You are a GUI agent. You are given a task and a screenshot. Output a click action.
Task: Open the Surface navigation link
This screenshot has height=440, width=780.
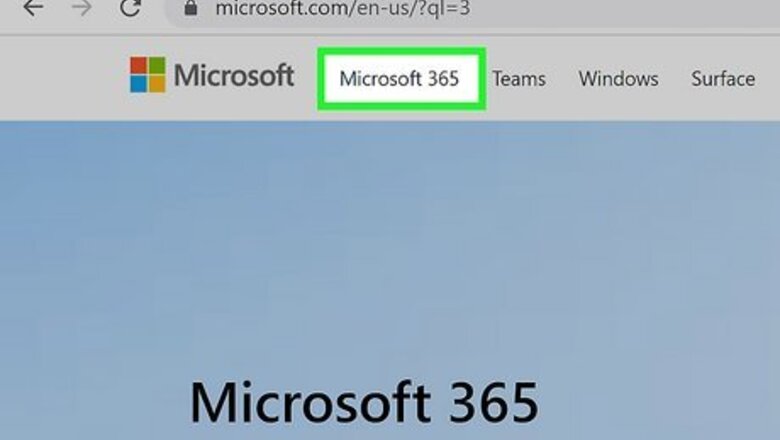point(723,79)
